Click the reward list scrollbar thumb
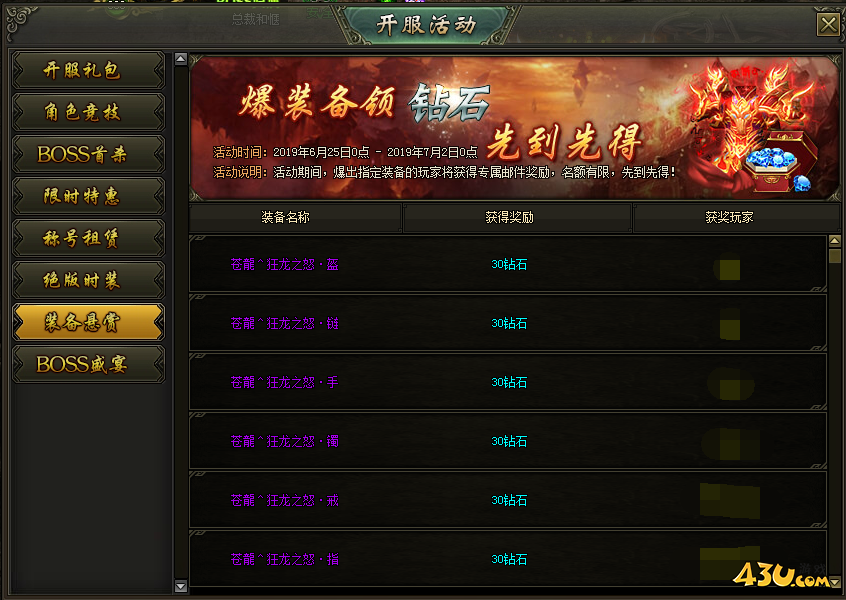This screenshot has width=846, height=600. (x=834, y=255)
